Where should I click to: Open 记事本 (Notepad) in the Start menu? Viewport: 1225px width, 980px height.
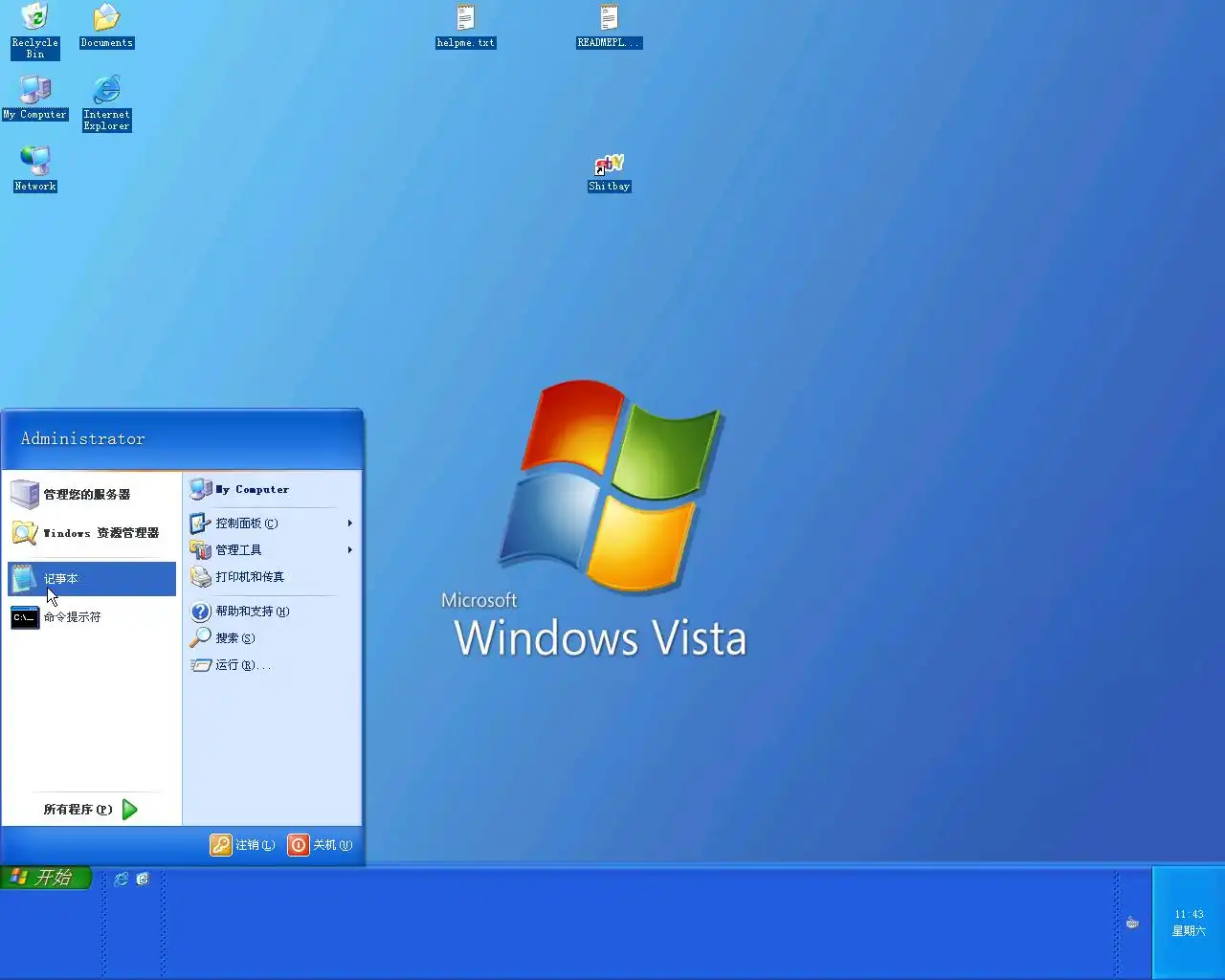tap(92, 579)
